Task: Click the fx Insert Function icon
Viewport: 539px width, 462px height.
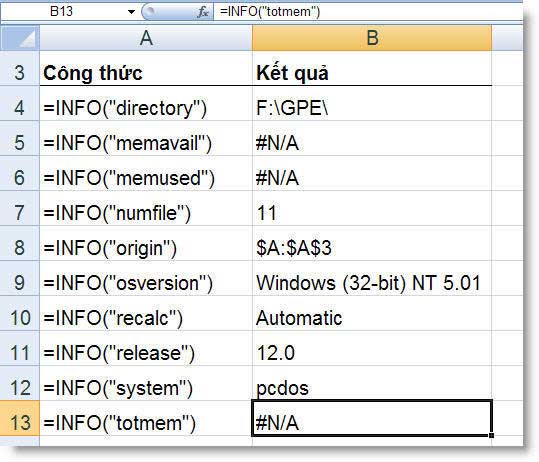Action: tap(203, 12)
